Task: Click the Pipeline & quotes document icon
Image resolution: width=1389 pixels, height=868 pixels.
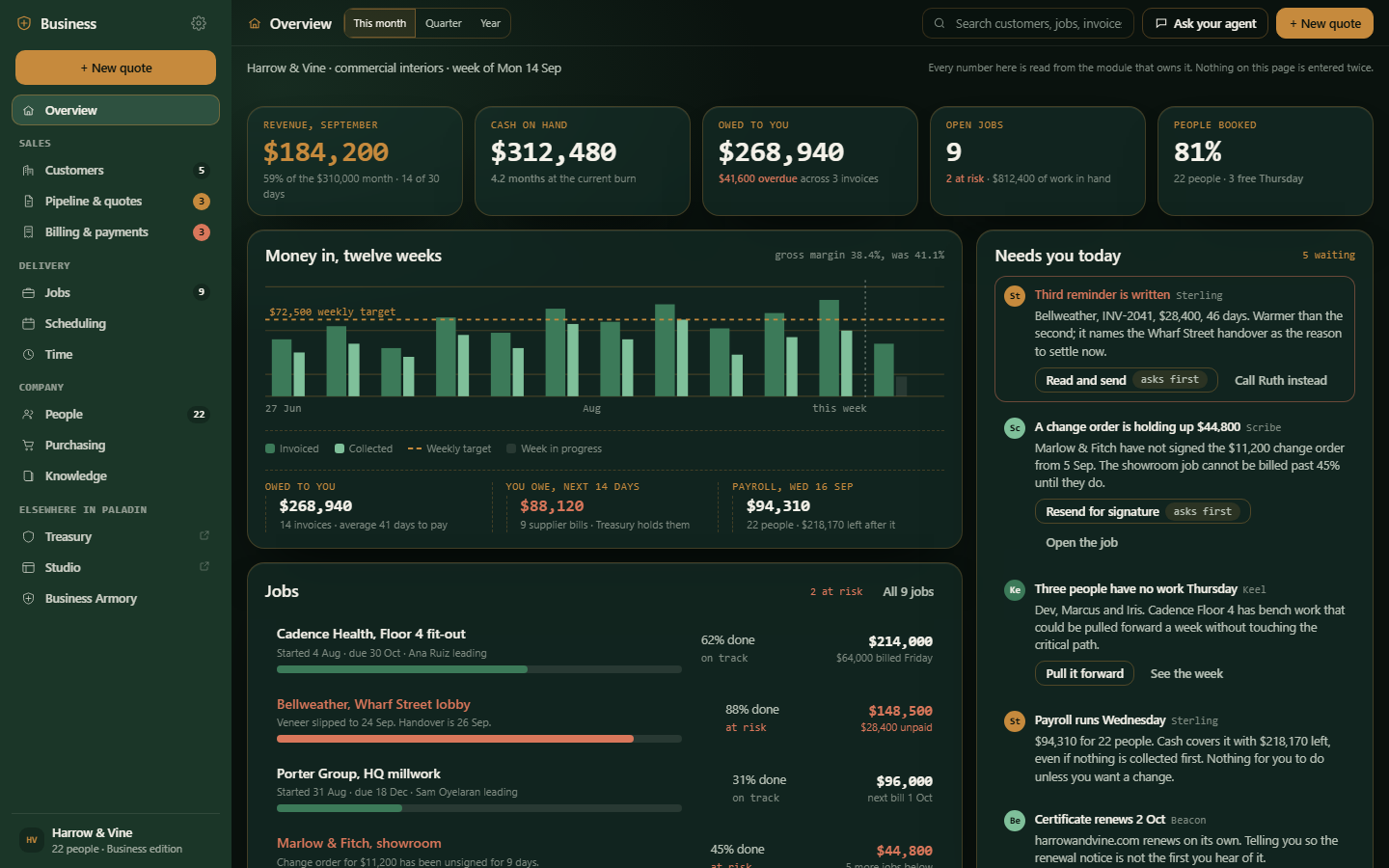Action: pyautogui.click(x=28, y=202)
